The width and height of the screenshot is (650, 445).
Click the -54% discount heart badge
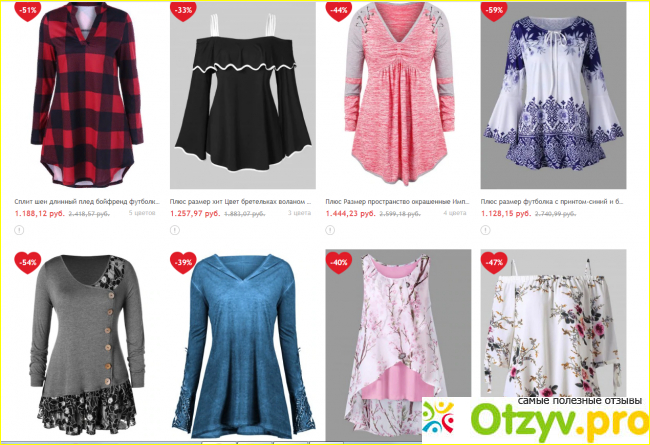tap(28, 263)
